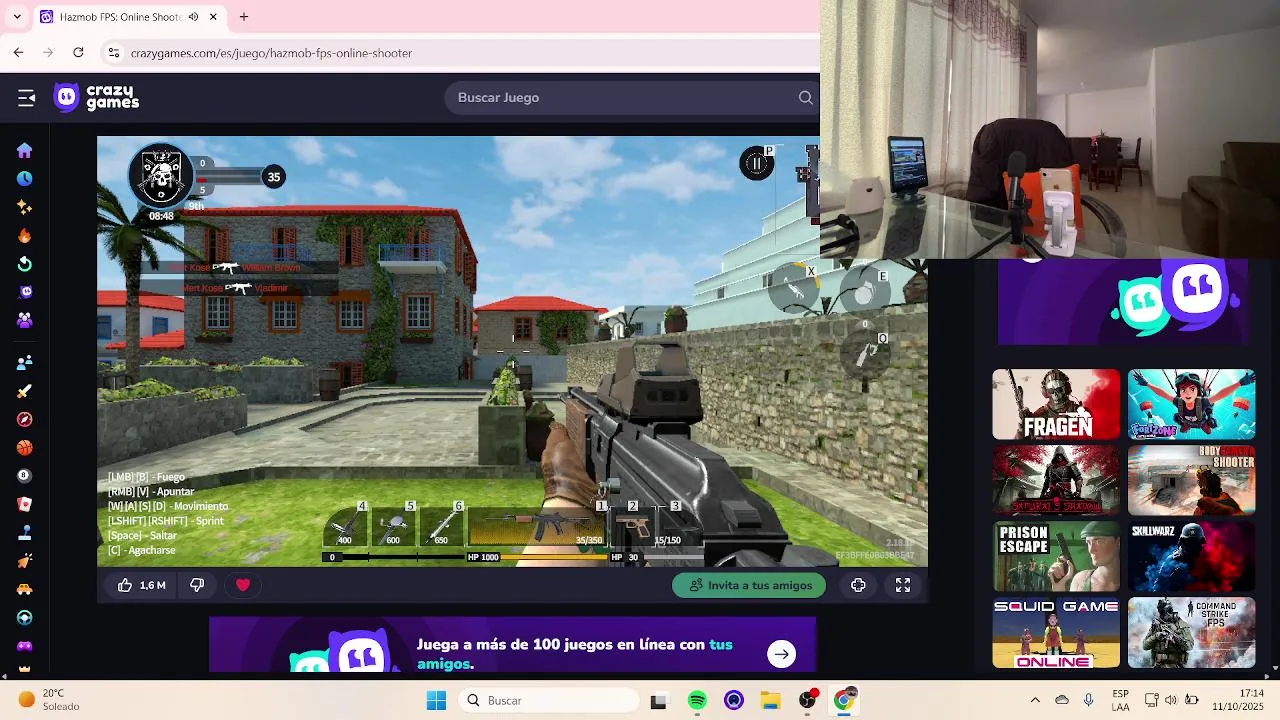Open the Squid Game Online thumbnail
Screen dimensions: 1280x720
tap(1056, 632)
